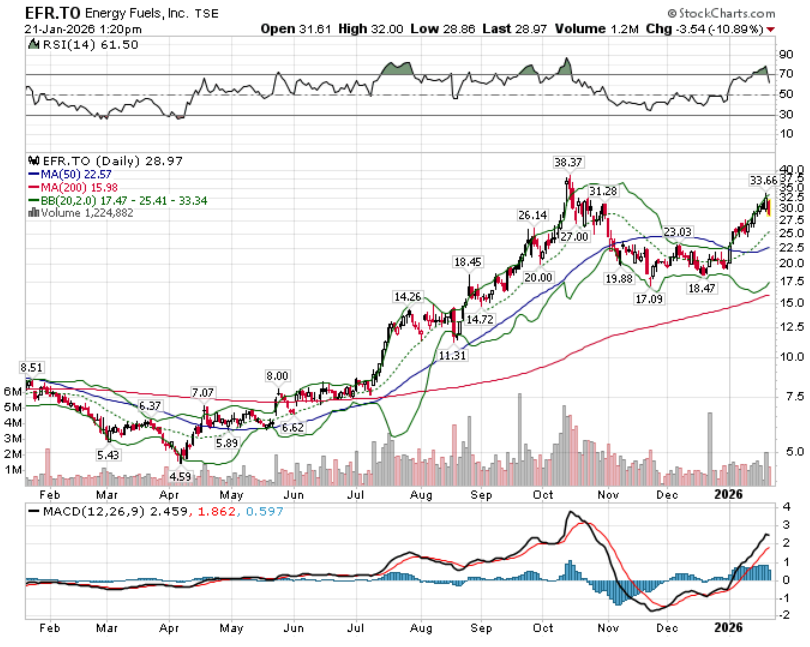
Task: Click the MACD(12,26,9) 2.459 label
Action: coord(115,512)
